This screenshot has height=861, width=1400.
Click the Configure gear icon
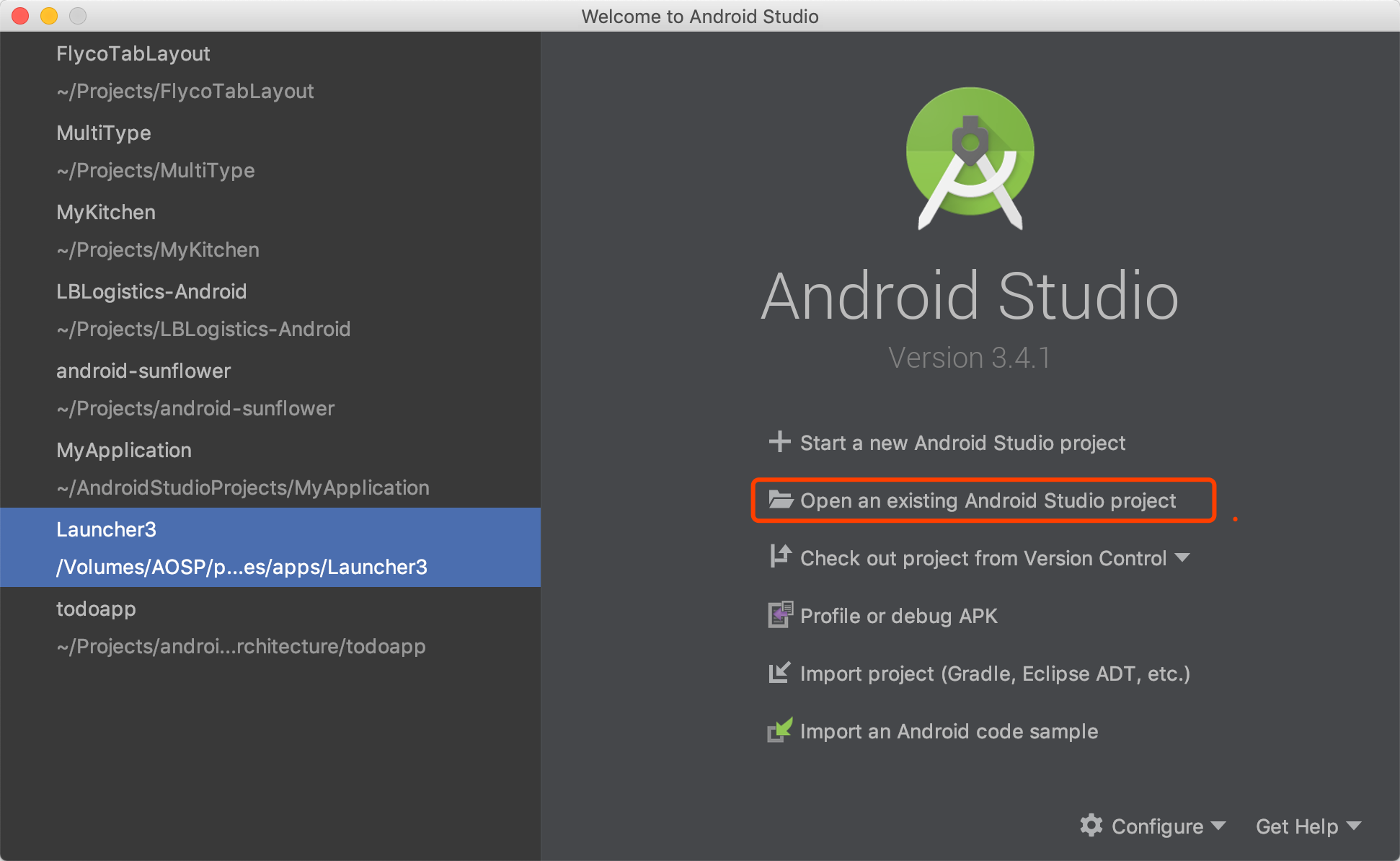[x=1091, y=825]
